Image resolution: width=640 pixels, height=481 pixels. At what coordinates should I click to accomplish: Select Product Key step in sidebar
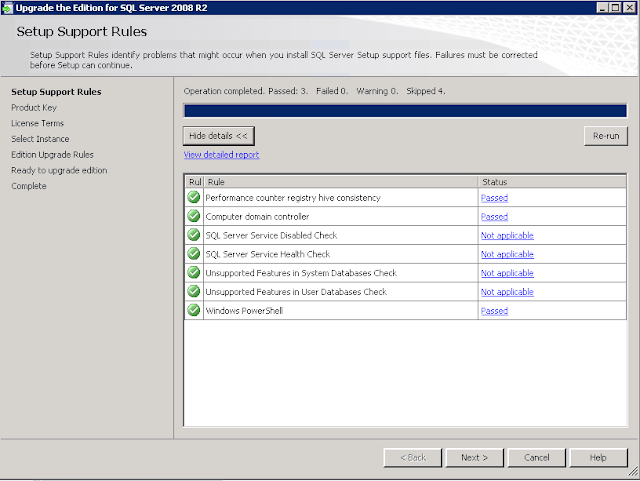(x=34, y=108)
